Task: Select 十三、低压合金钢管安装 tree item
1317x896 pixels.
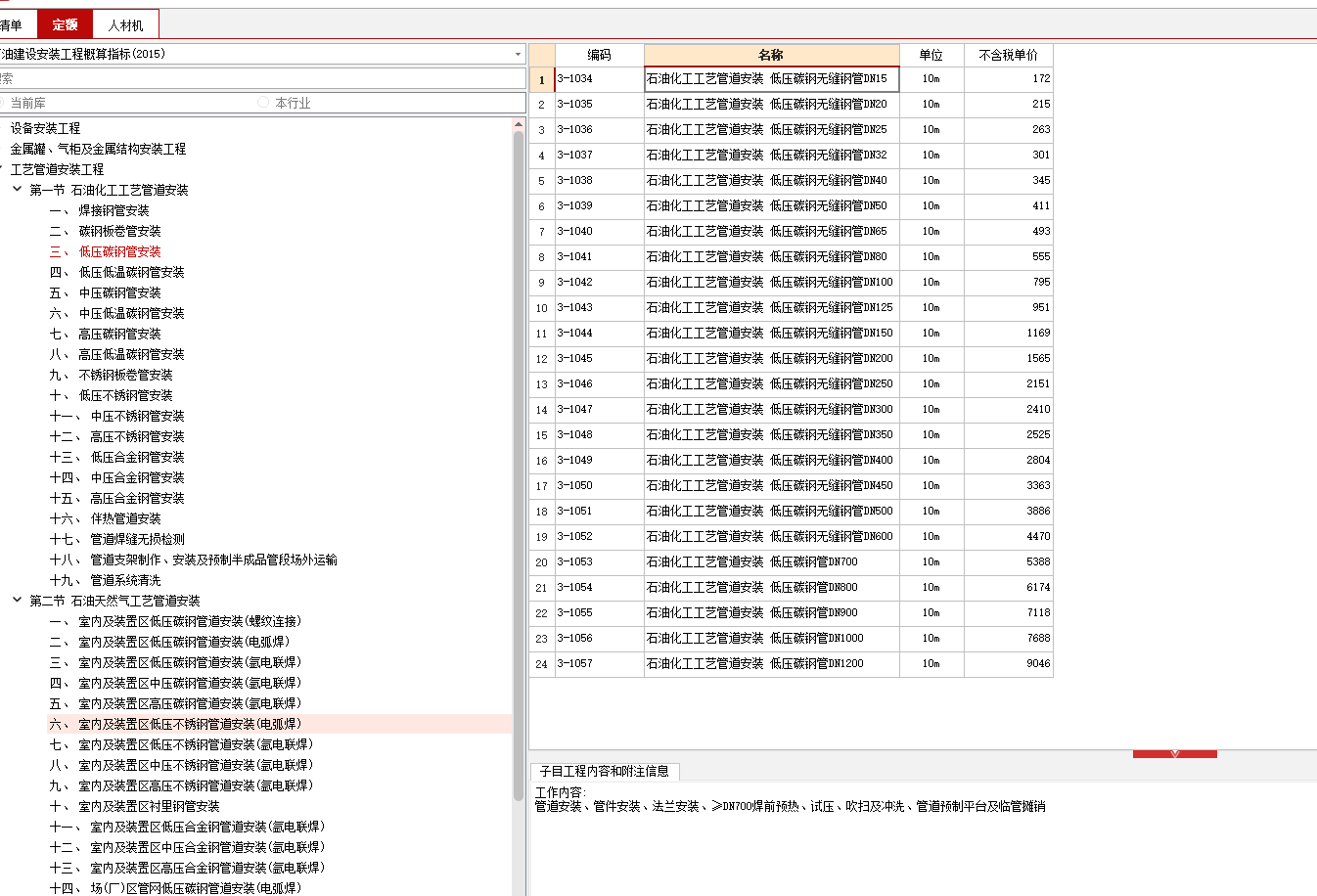Action: [x=117, y=457]
